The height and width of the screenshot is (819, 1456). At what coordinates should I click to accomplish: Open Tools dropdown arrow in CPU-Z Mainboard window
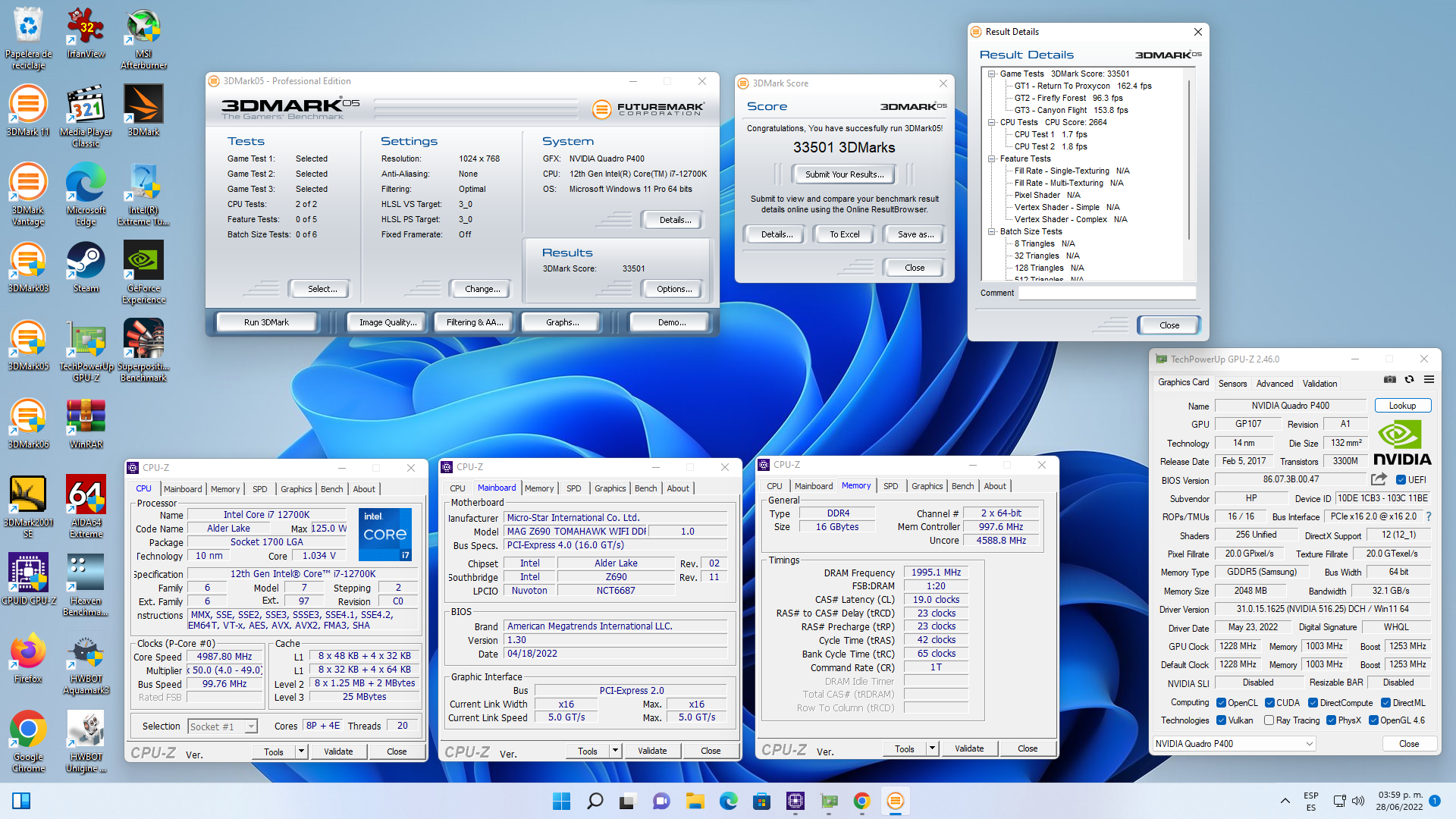(x=615, y=751)
